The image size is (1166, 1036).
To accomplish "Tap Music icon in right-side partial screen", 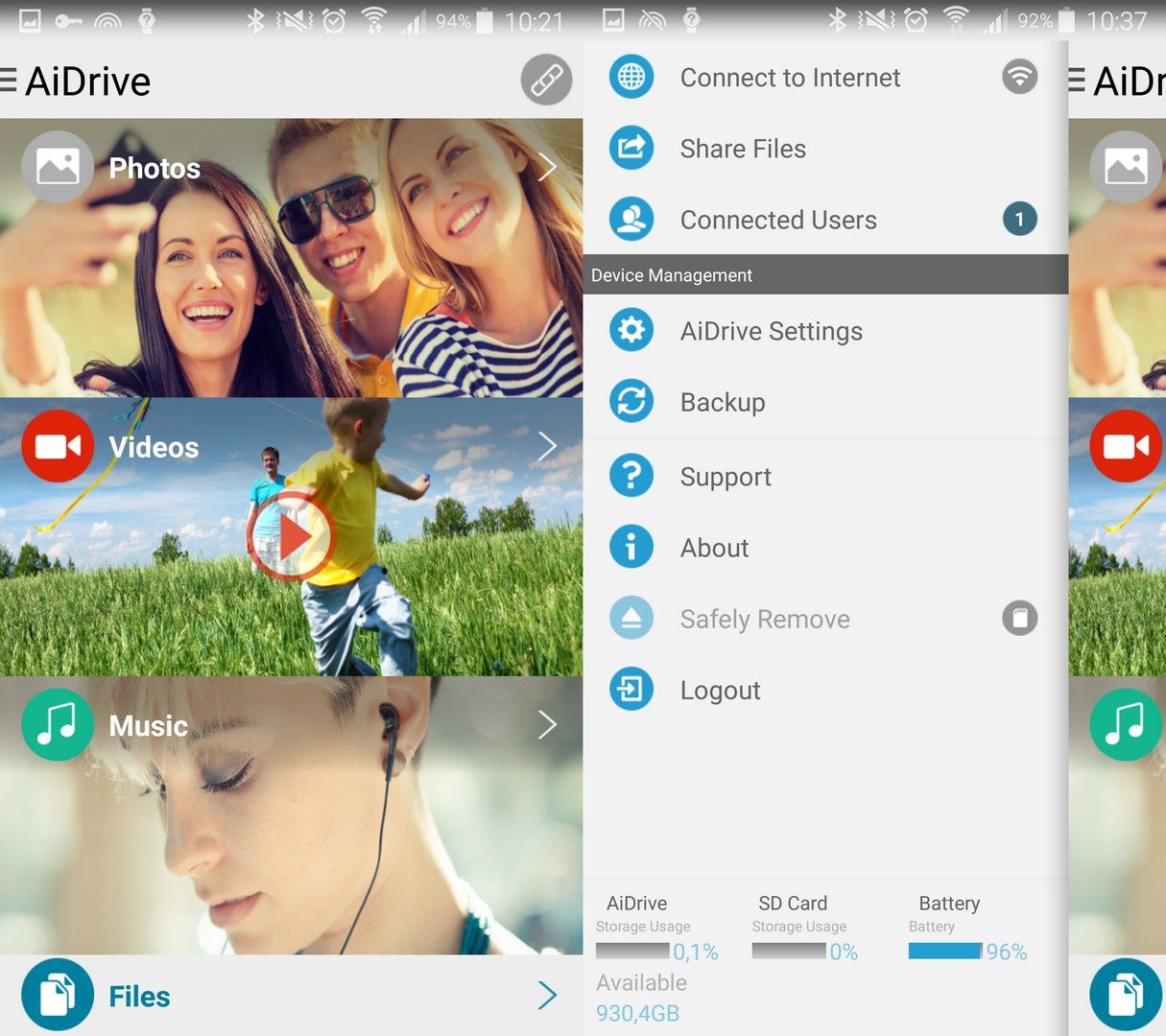I will click(1126, 725).
